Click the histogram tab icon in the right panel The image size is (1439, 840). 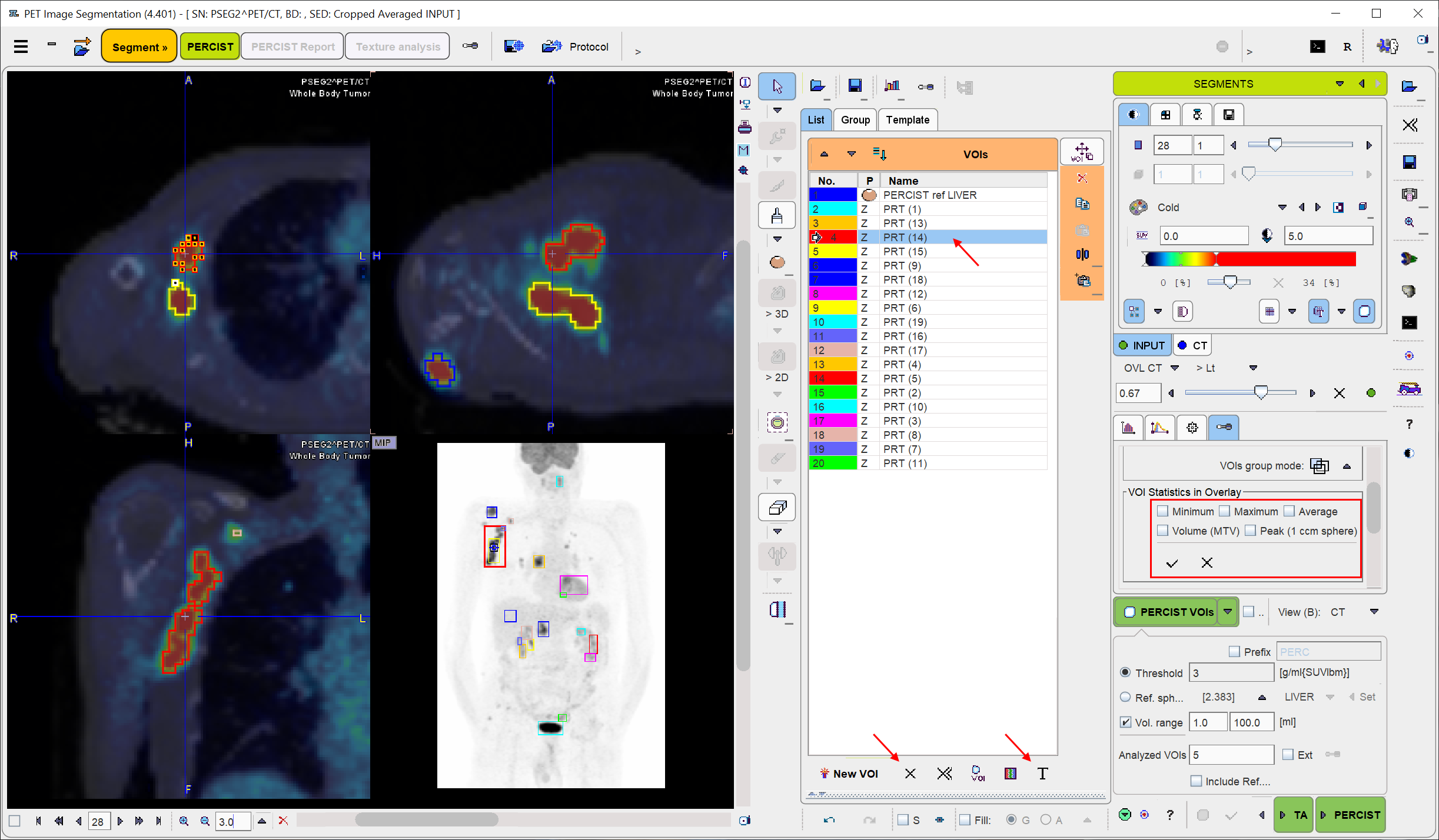[x=1128, y=428]
